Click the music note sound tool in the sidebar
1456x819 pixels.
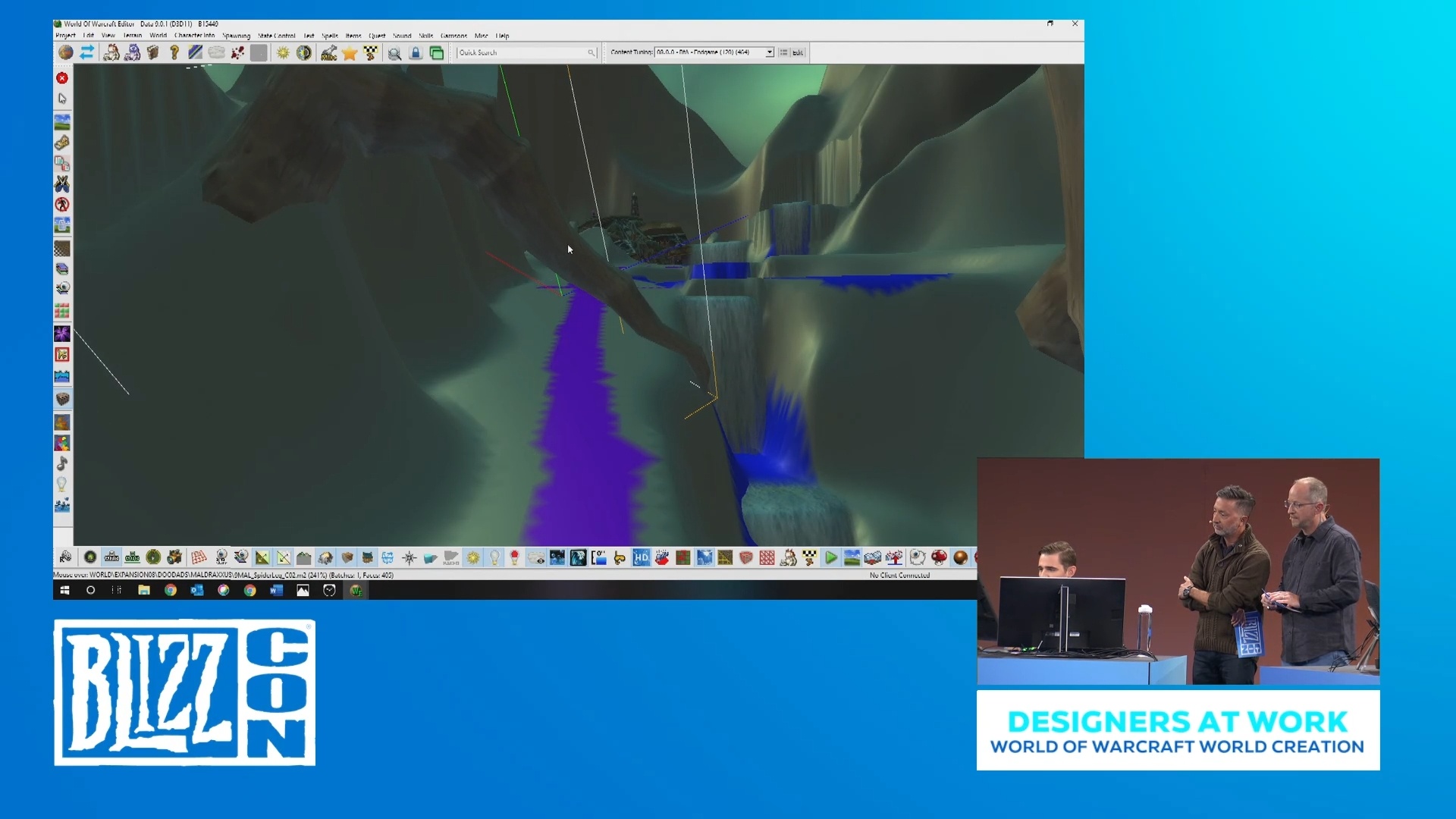(x=62, y=463)
